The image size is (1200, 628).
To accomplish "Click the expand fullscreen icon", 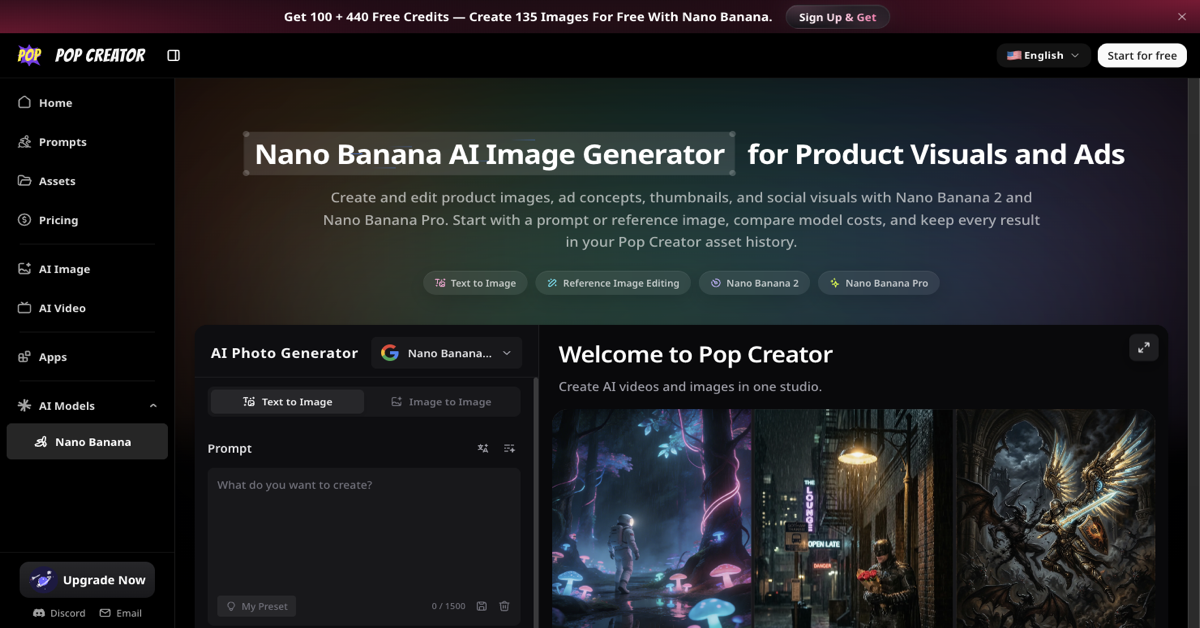I will click(1144, 347).
